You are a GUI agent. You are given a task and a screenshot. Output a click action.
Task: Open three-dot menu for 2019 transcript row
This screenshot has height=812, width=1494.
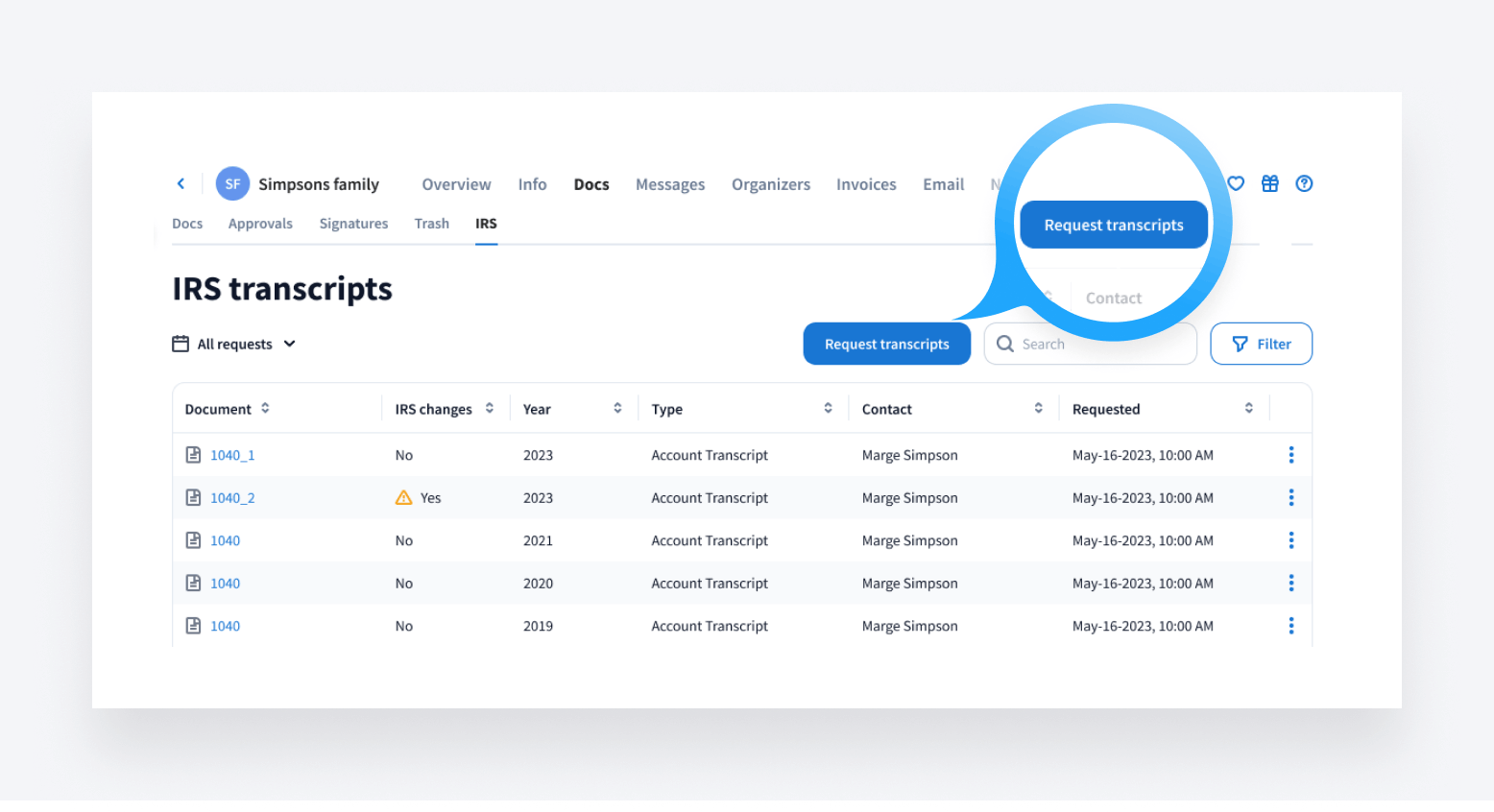click(x=1290, y=626)
